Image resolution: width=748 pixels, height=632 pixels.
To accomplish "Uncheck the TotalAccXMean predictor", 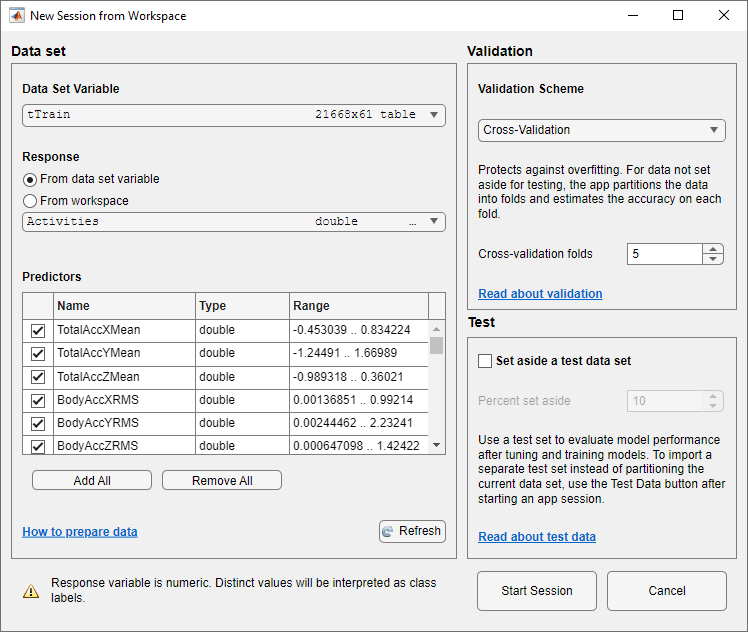I will [38, 331].
